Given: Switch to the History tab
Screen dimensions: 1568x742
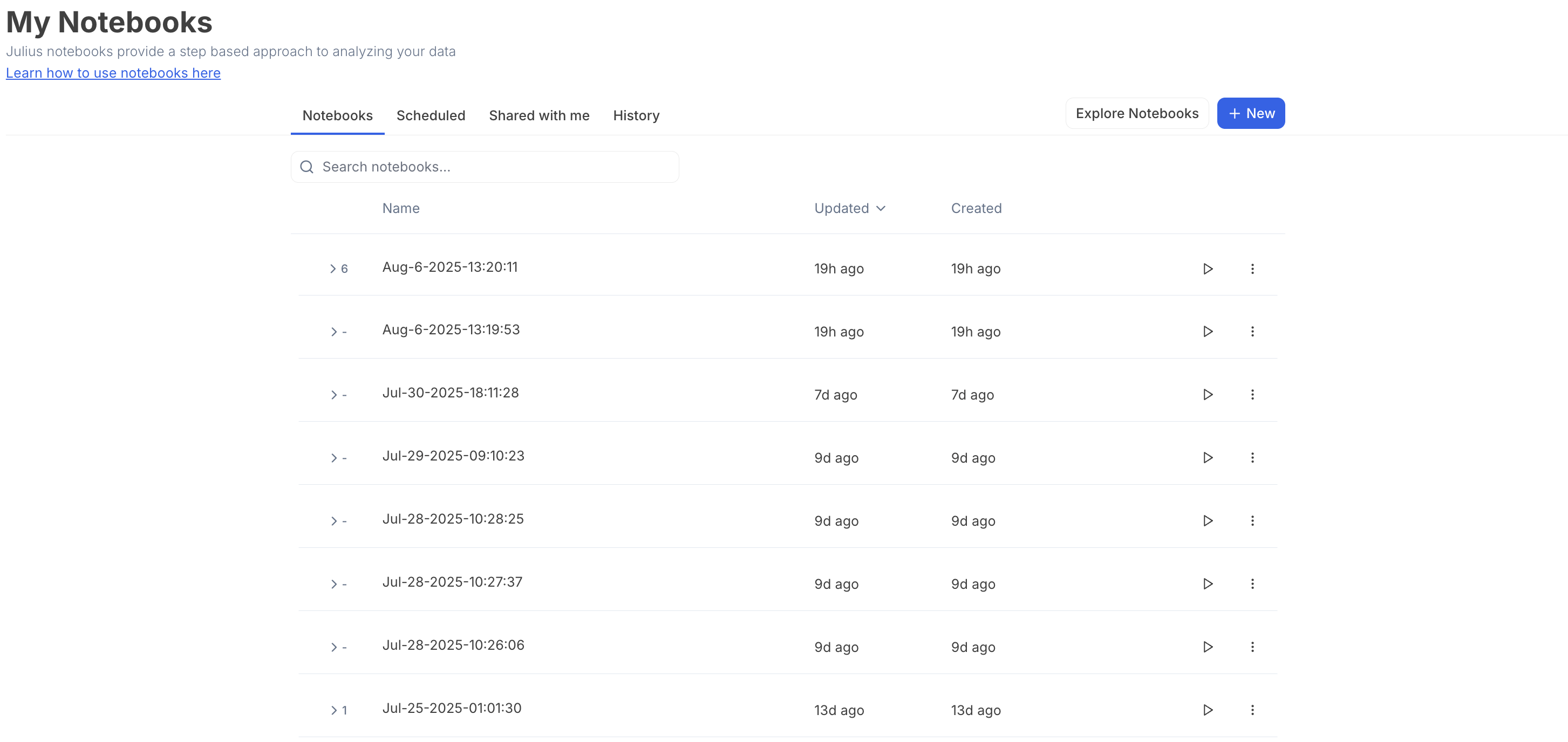Looking at the screenshot, I should (636, 115).
